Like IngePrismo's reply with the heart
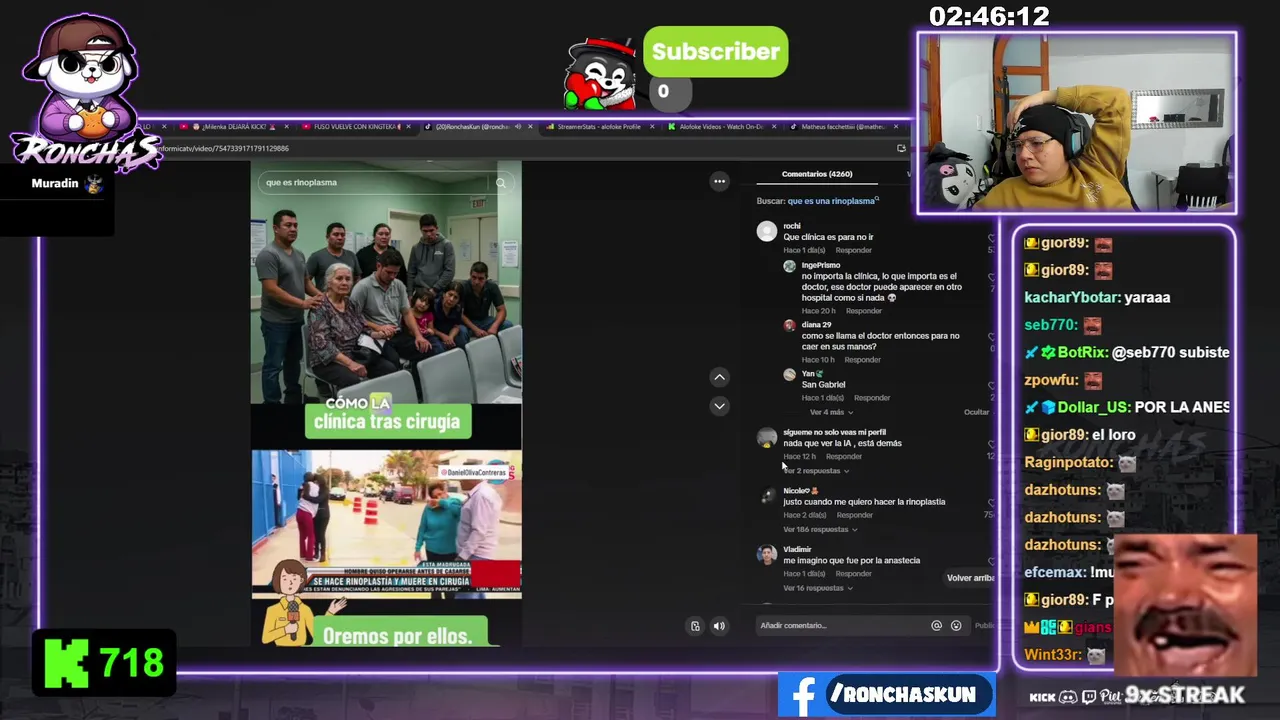The height and width of the screenshot is (720, 1280). coord(991,277)
